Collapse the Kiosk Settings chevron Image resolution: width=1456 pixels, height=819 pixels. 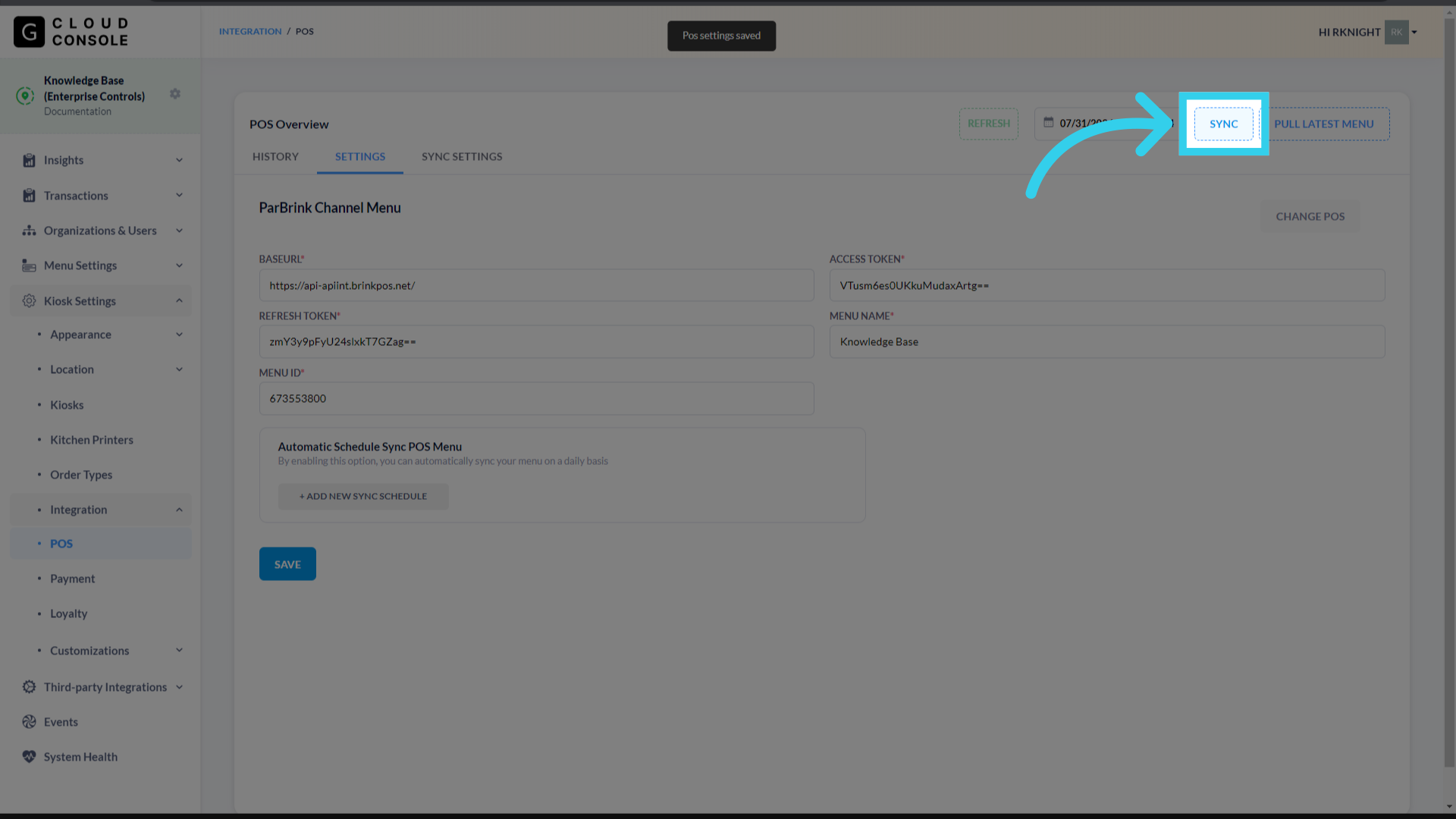(x=179, y=301)
